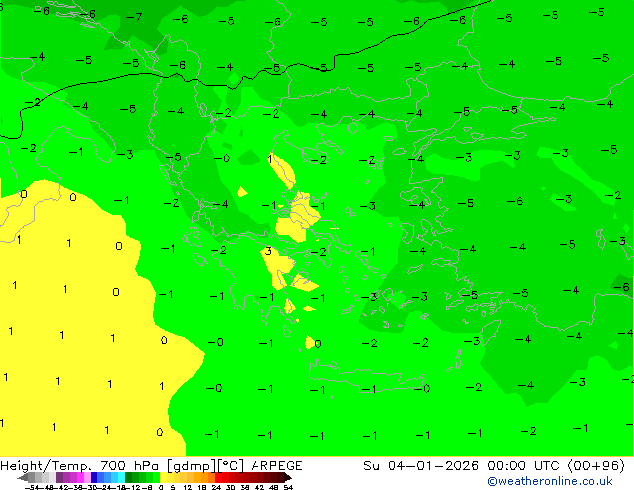Viewport: 634px width, 490px height.
Task: Click the magenta -36 legend swatch
Action: tap(80, 477)
